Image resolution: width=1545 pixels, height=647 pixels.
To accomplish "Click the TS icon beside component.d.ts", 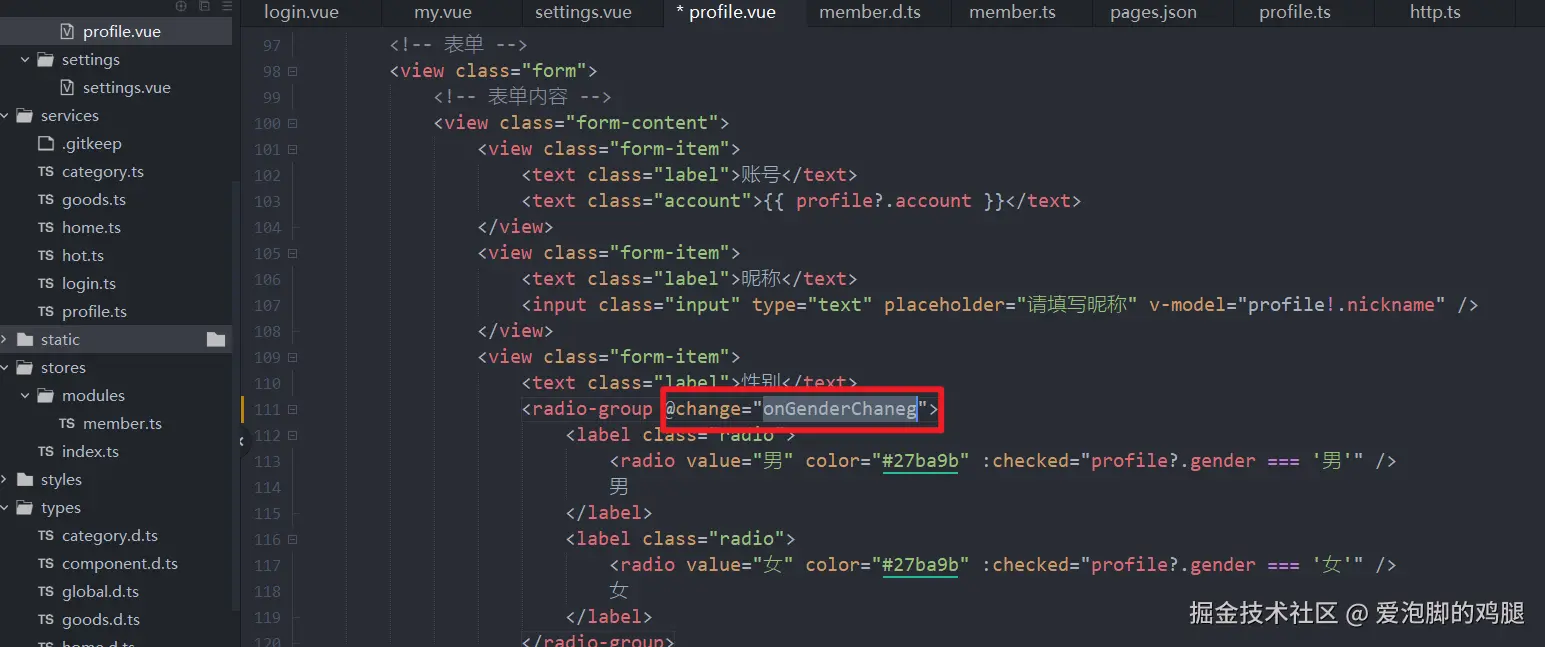I will pyautogui.click(x=46, y=564).
